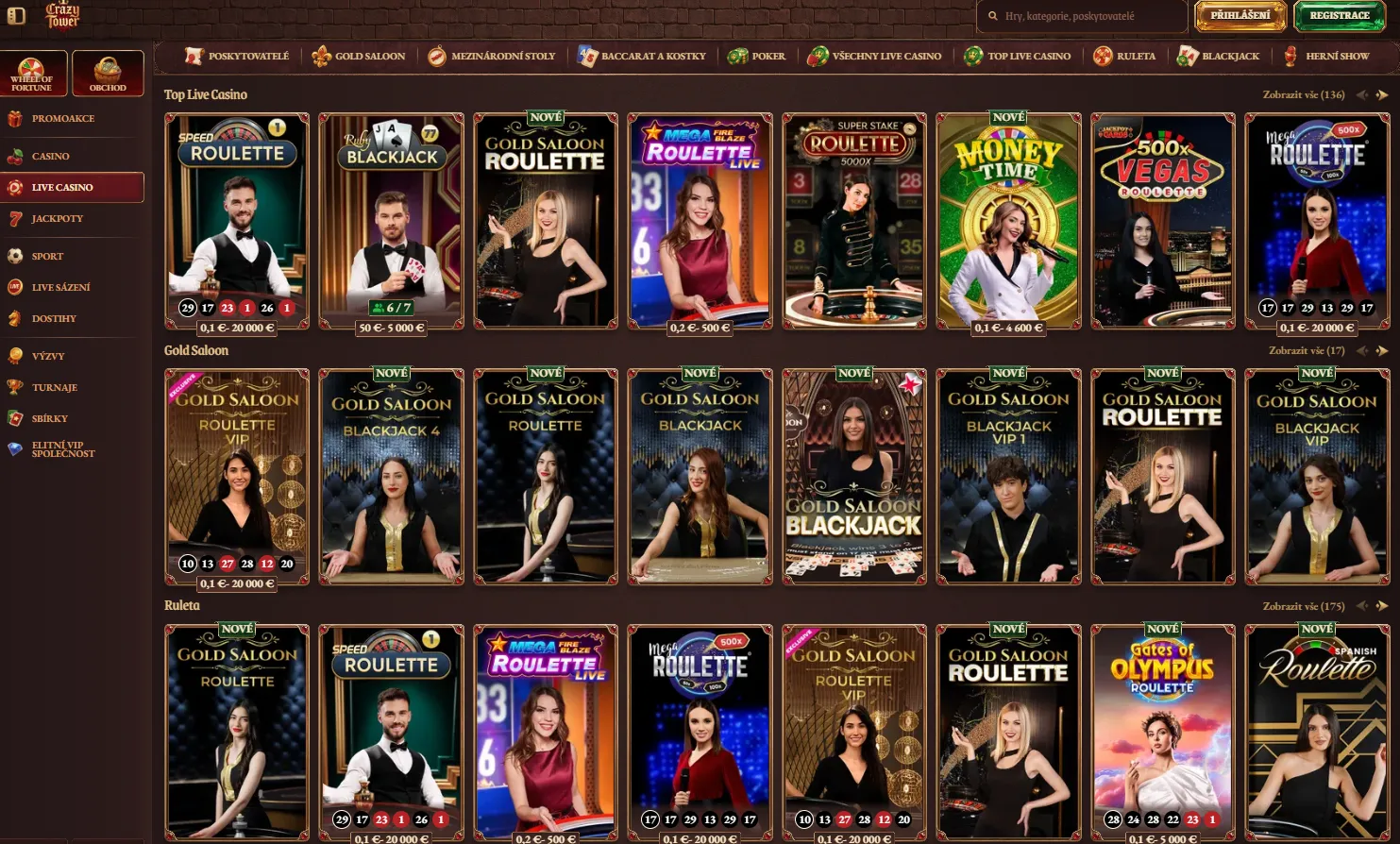Click the Turnaje trophy icon
The width and height of the screenshot is (1400, 844).
[x=15, y=387]
